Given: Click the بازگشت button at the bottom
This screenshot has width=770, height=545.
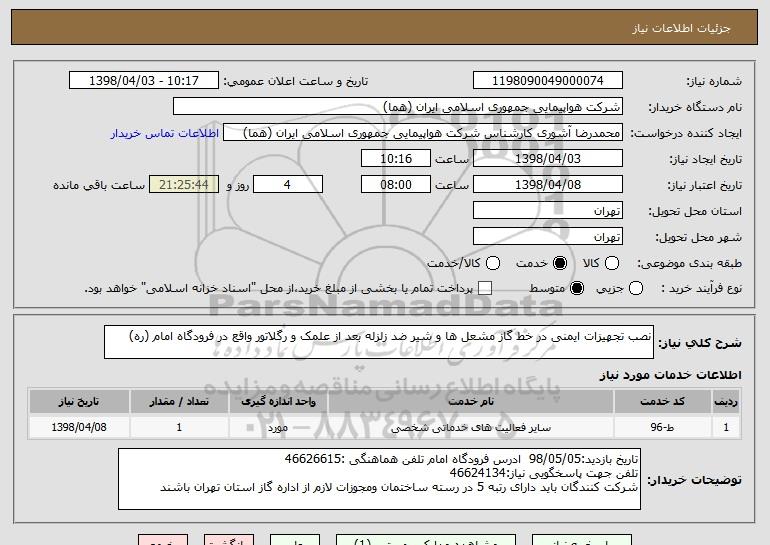Looking at the screenshot, I should point(229,540).
